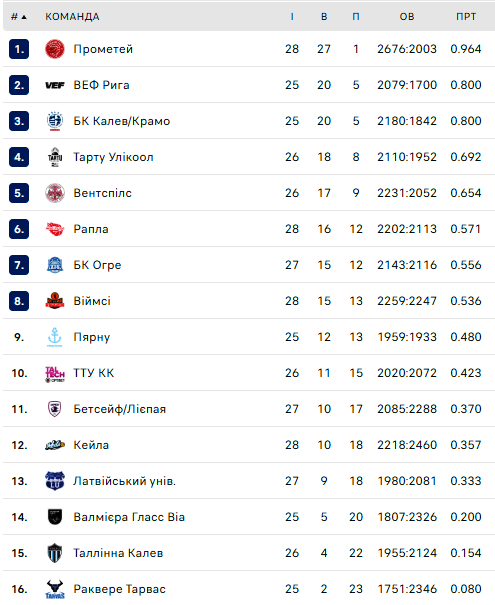
Task: Click the Пярну anchor logo
Action: 54,337
